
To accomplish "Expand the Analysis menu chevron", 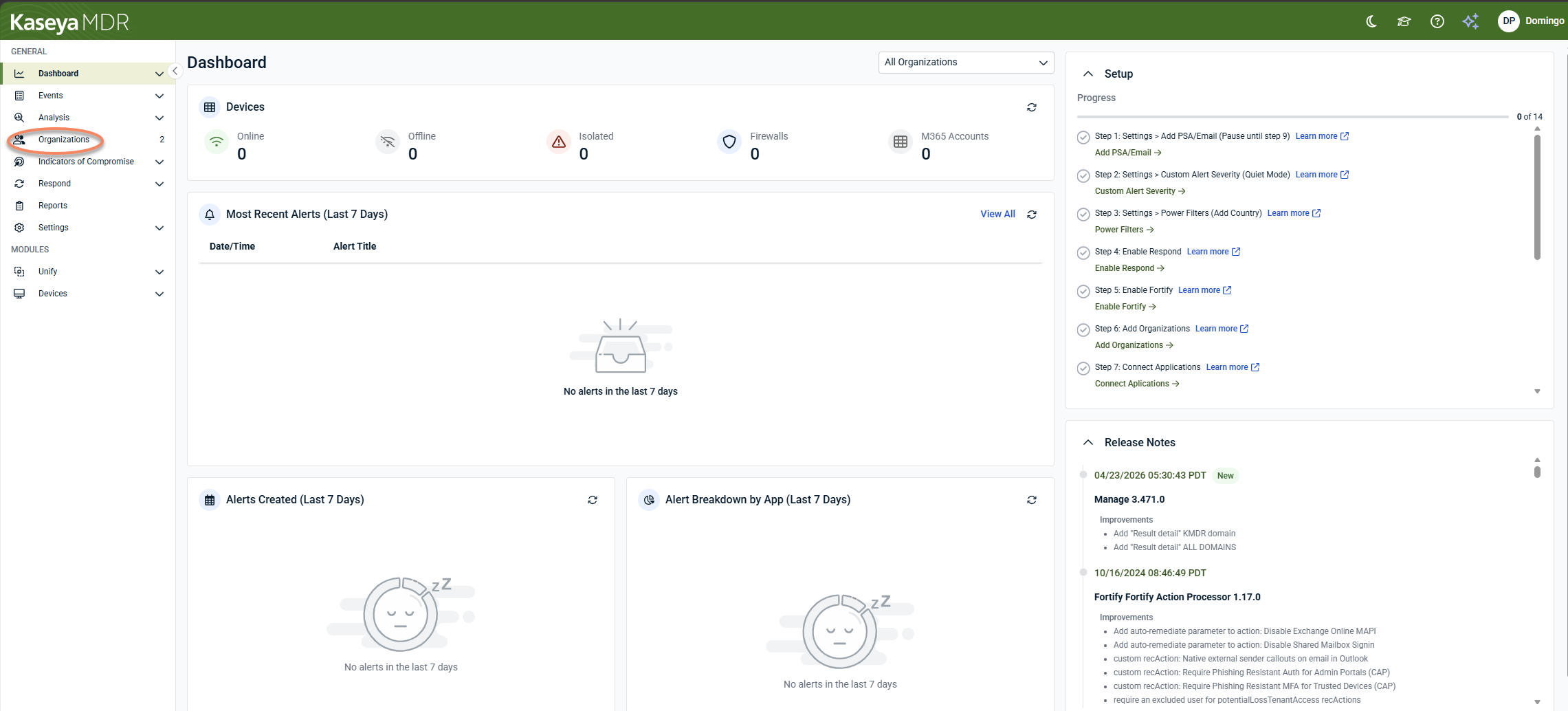I will (159, 118).
